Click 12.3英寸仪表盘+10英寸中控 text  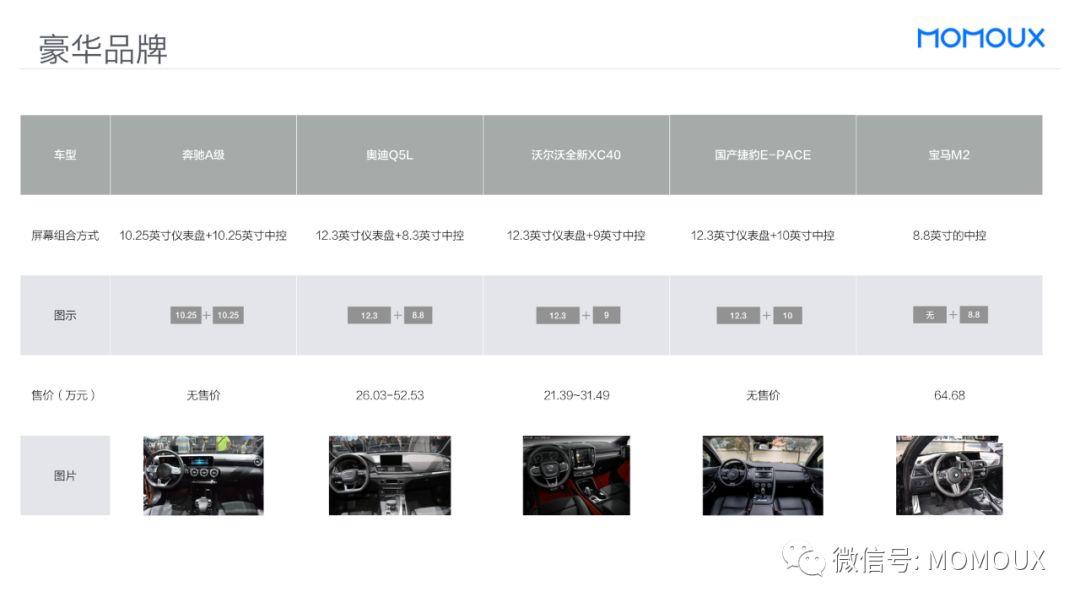coord(762,235)
